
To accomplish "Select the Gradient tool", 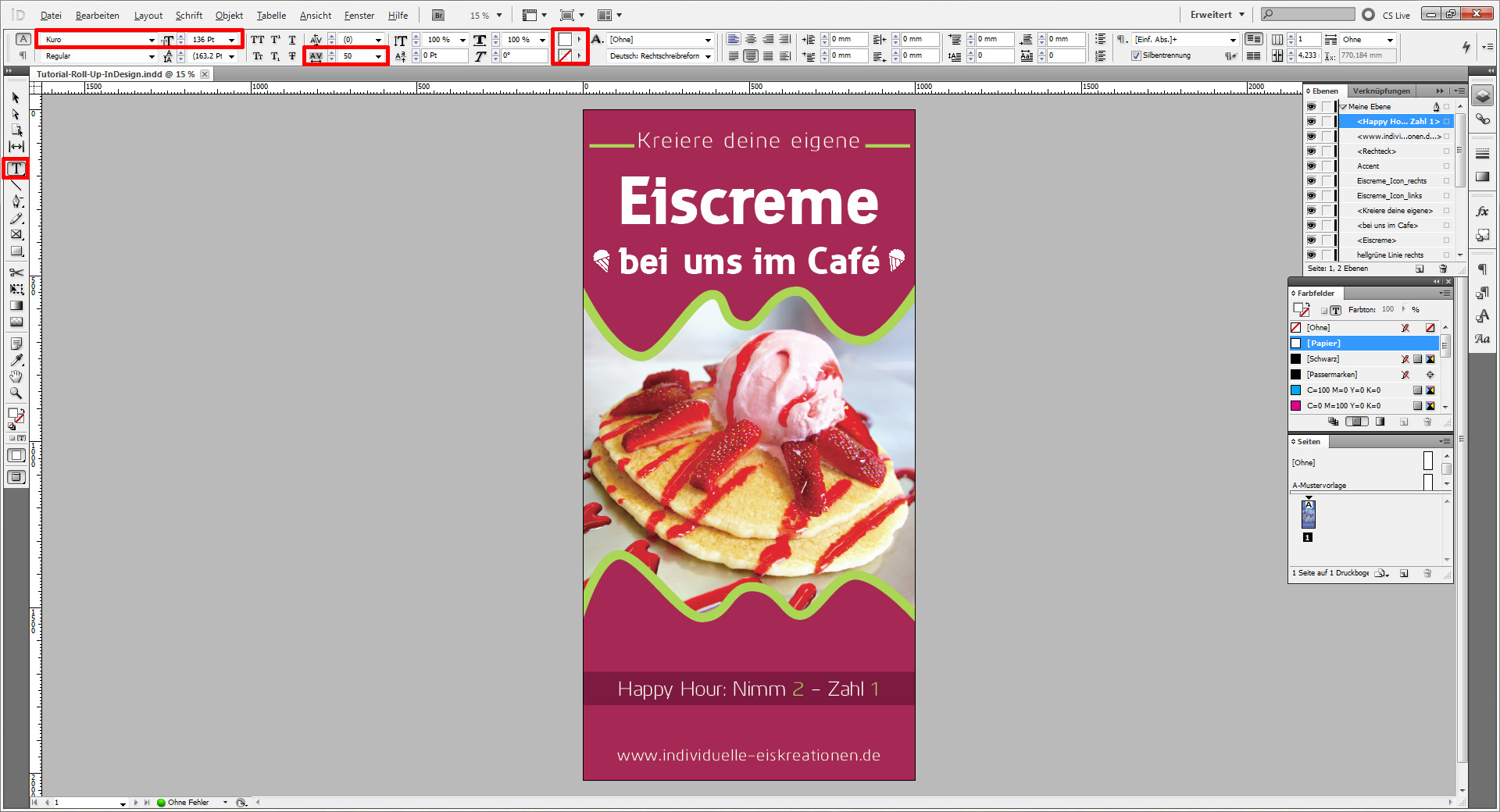I will 16,305.
